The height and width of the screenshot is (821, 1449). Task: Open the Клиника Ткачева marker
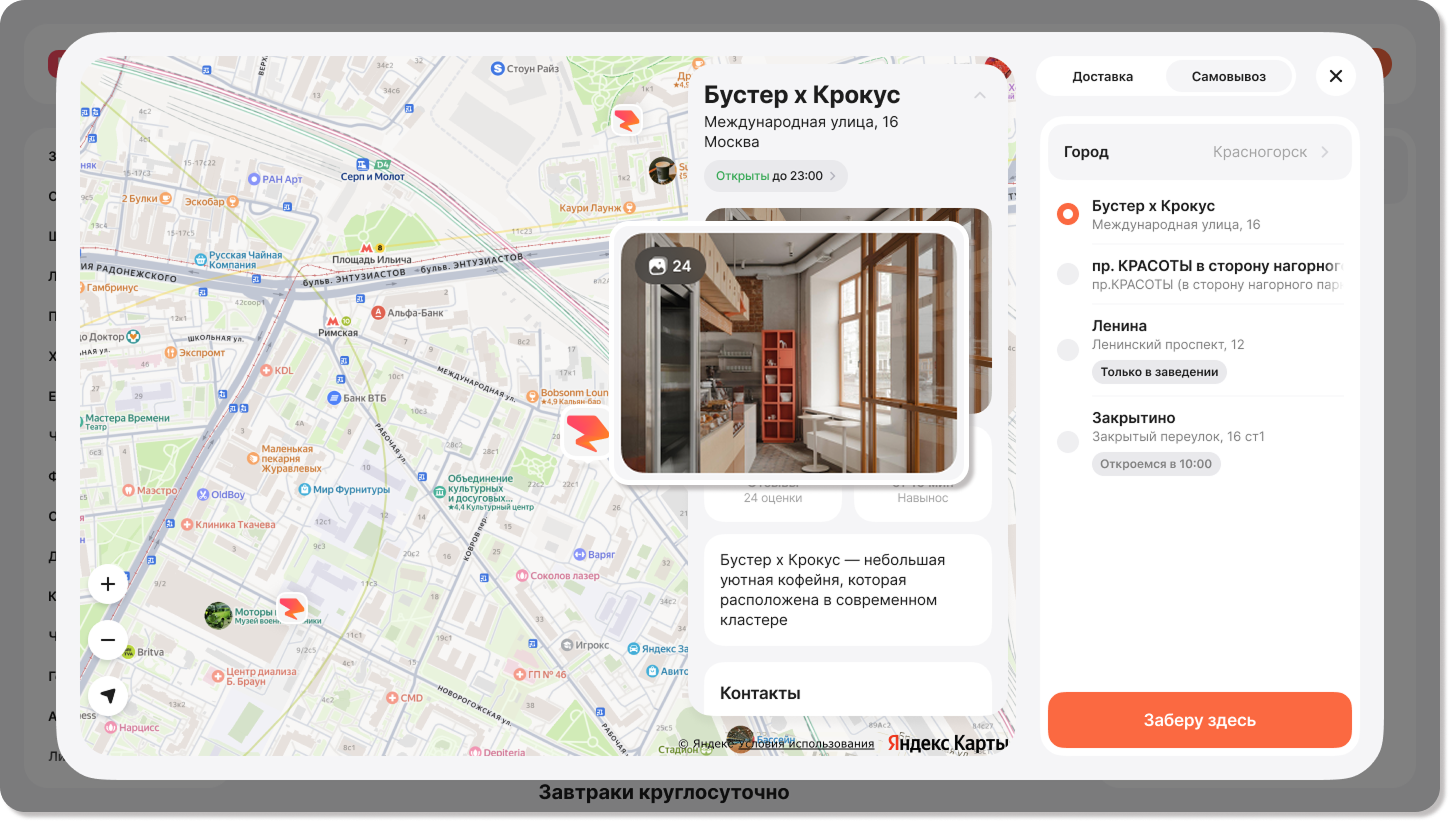(x=187, y=525)
